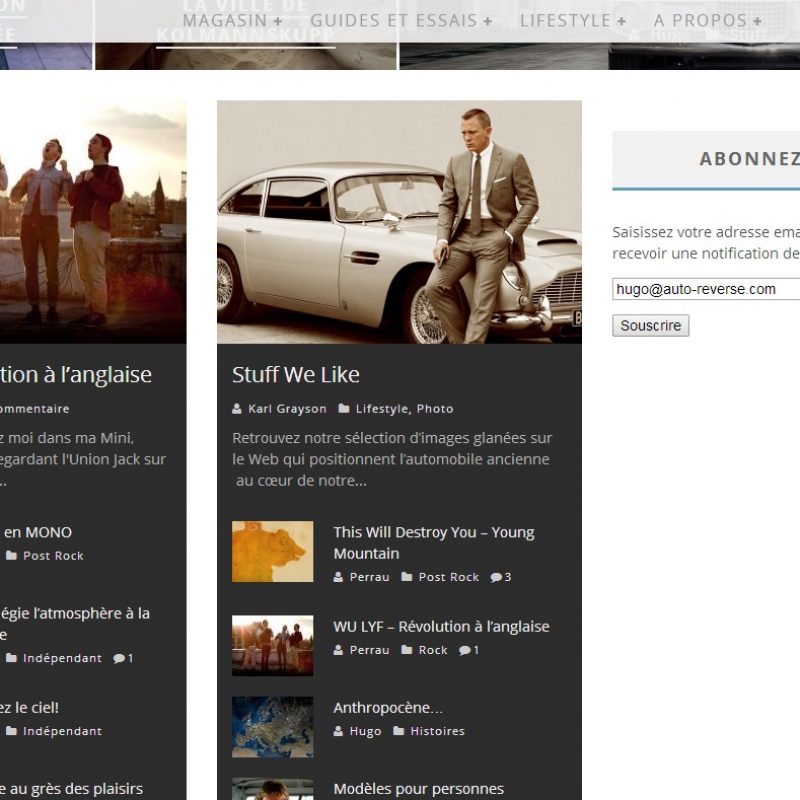Expand the MAGASIN menu
The image size is (800, 800).
232,20
